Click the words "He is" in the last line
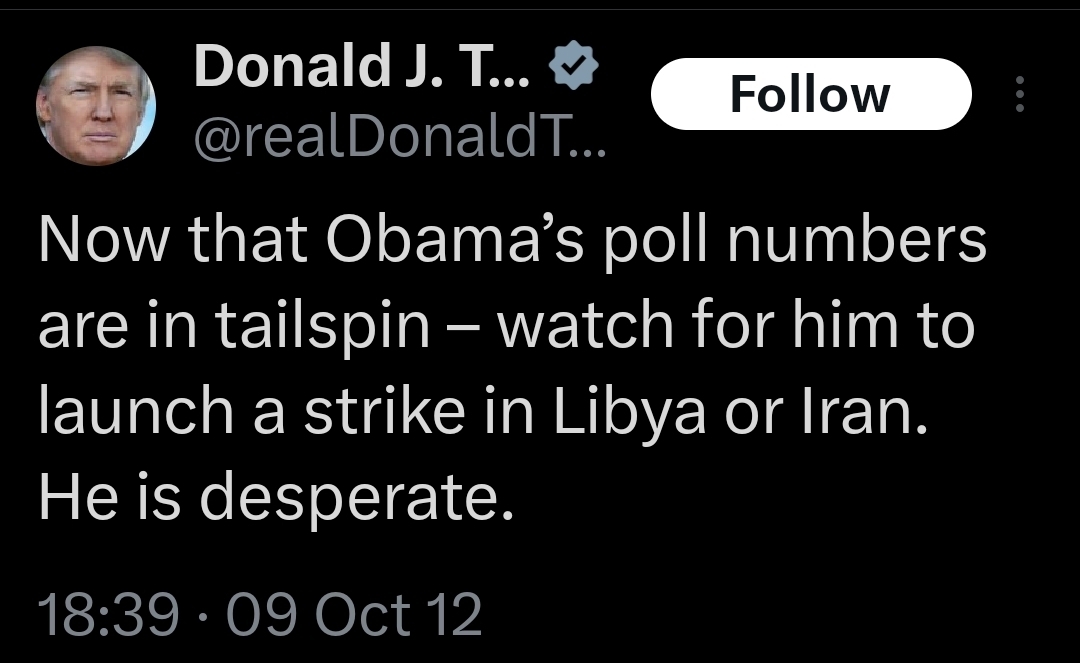Image resolution: width=1080 pixels, height=663 pixels. 108,497
